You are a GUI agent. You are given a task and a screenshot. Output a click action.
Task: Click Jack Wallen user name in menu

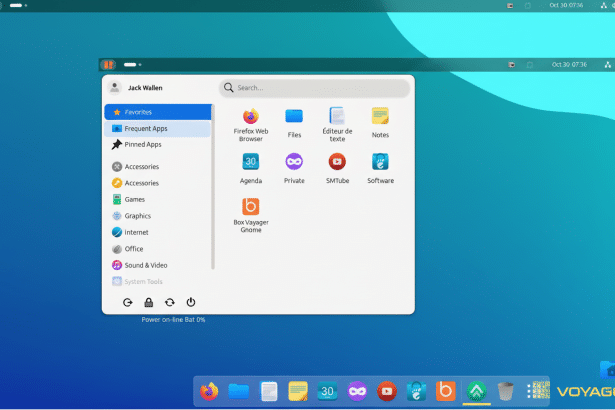[x=145, y=88]
